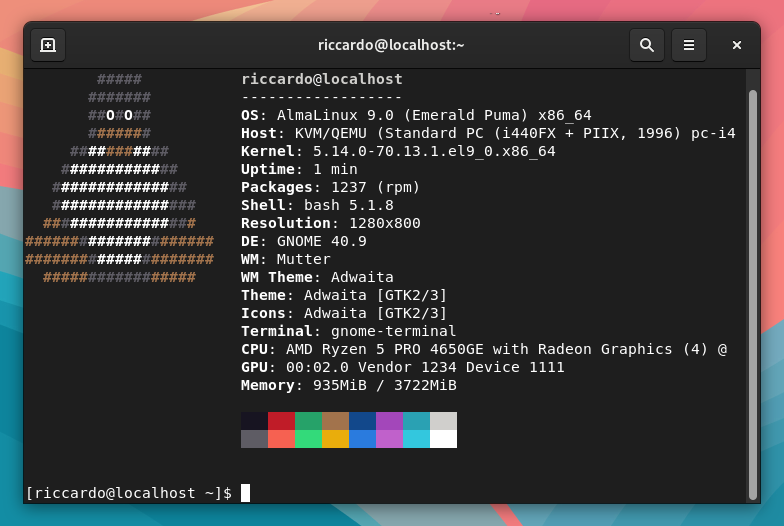784x526 pixels.
Task: Click the dark purple color block
Action: pyautogui.click(x=390, y=421)
